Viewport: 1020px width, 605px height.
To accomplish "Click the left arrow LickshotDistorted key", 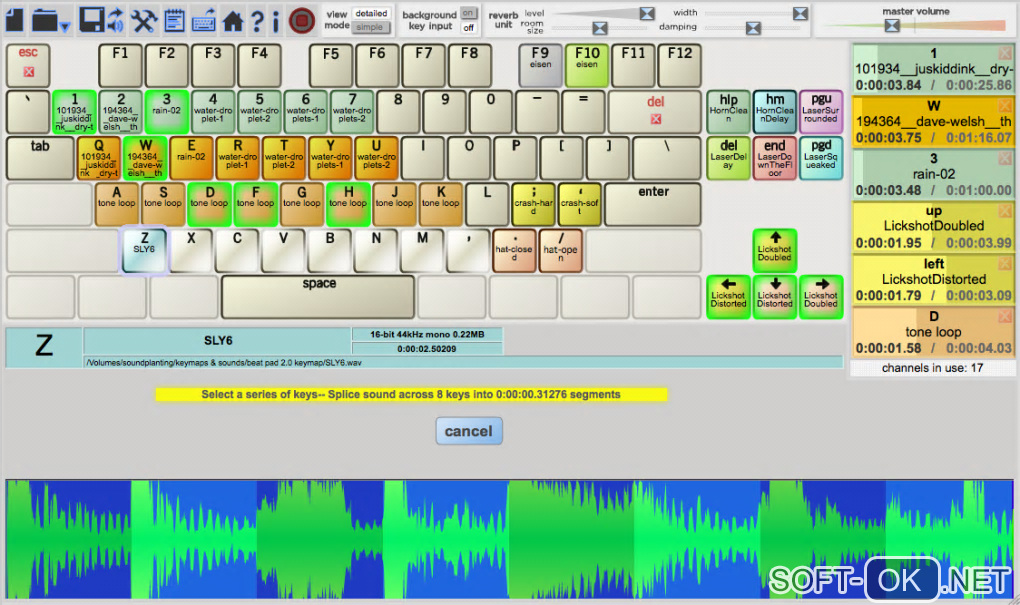I will click(x=729, y=297).
